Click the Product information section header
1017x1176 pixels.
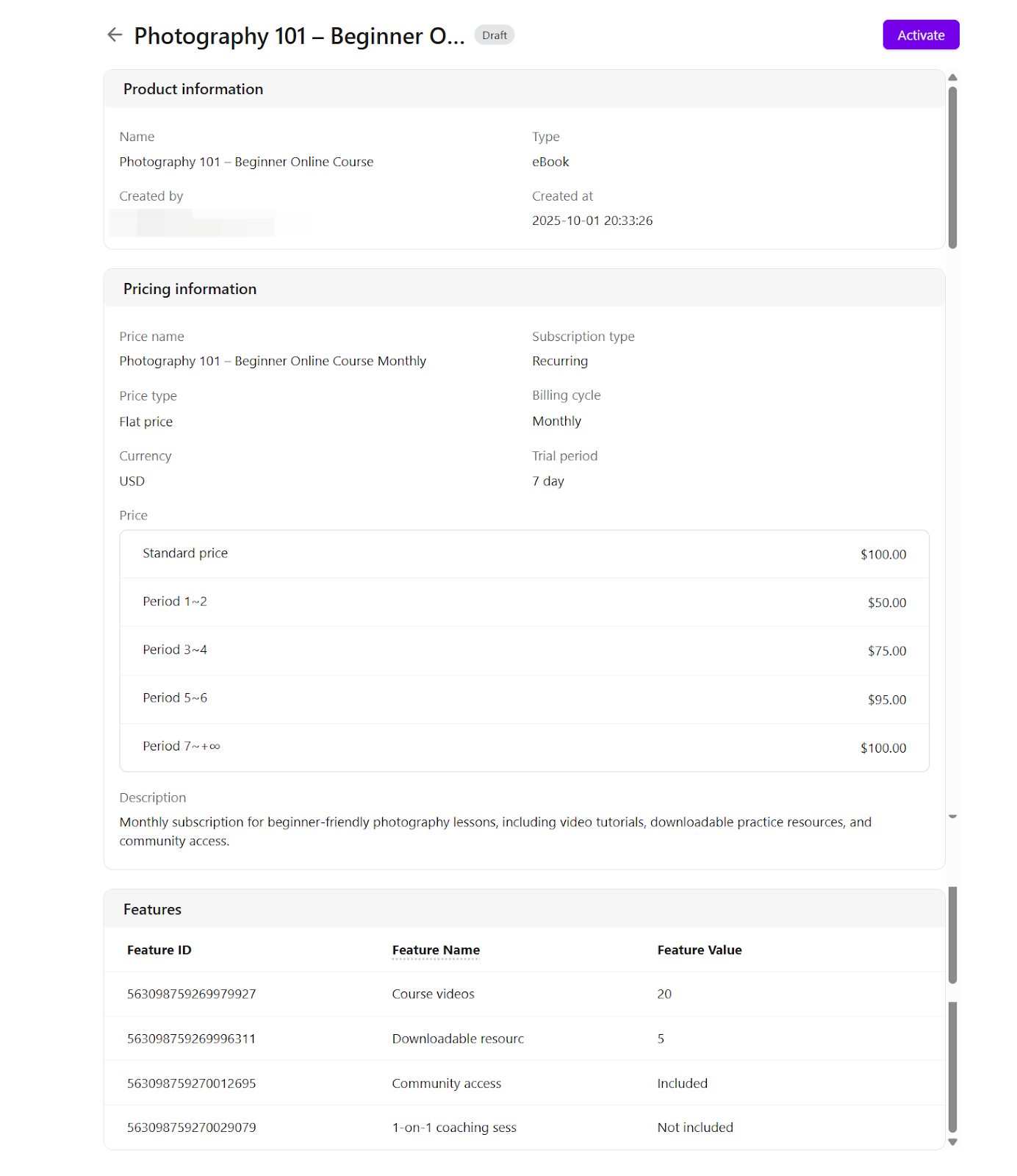click(x=193, y=89)
